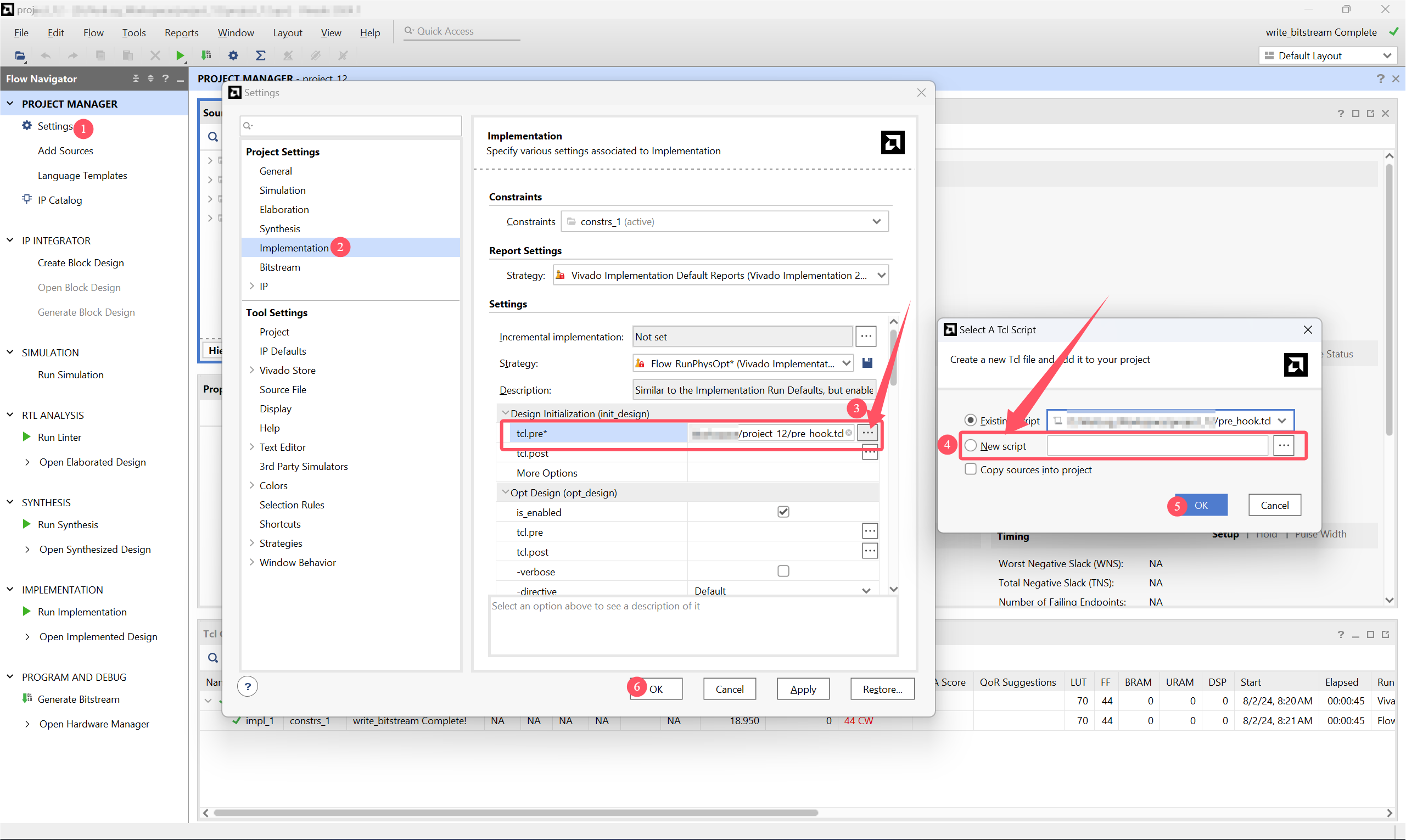The image size is (1406, 840).
Task: Open IP Catalog in Flow Navigator
Action: coord(59,200)
